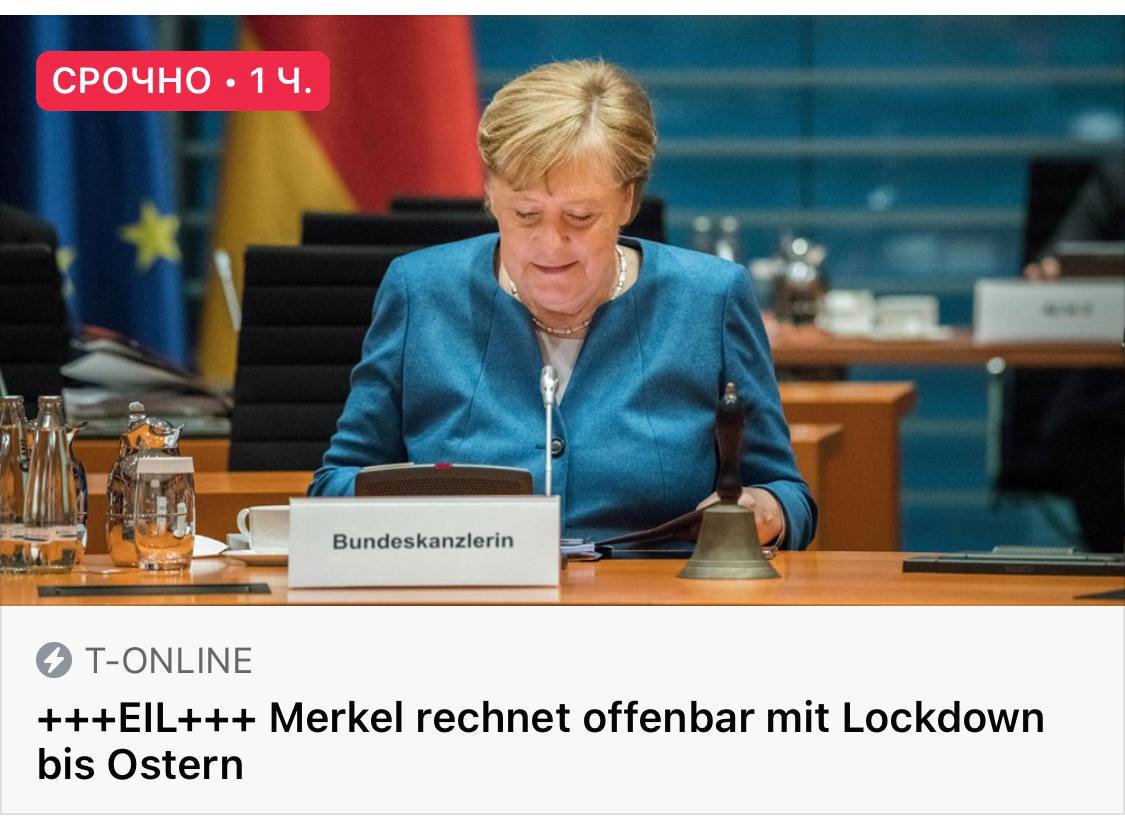Click the microphone in front of the chancellor

549,430
